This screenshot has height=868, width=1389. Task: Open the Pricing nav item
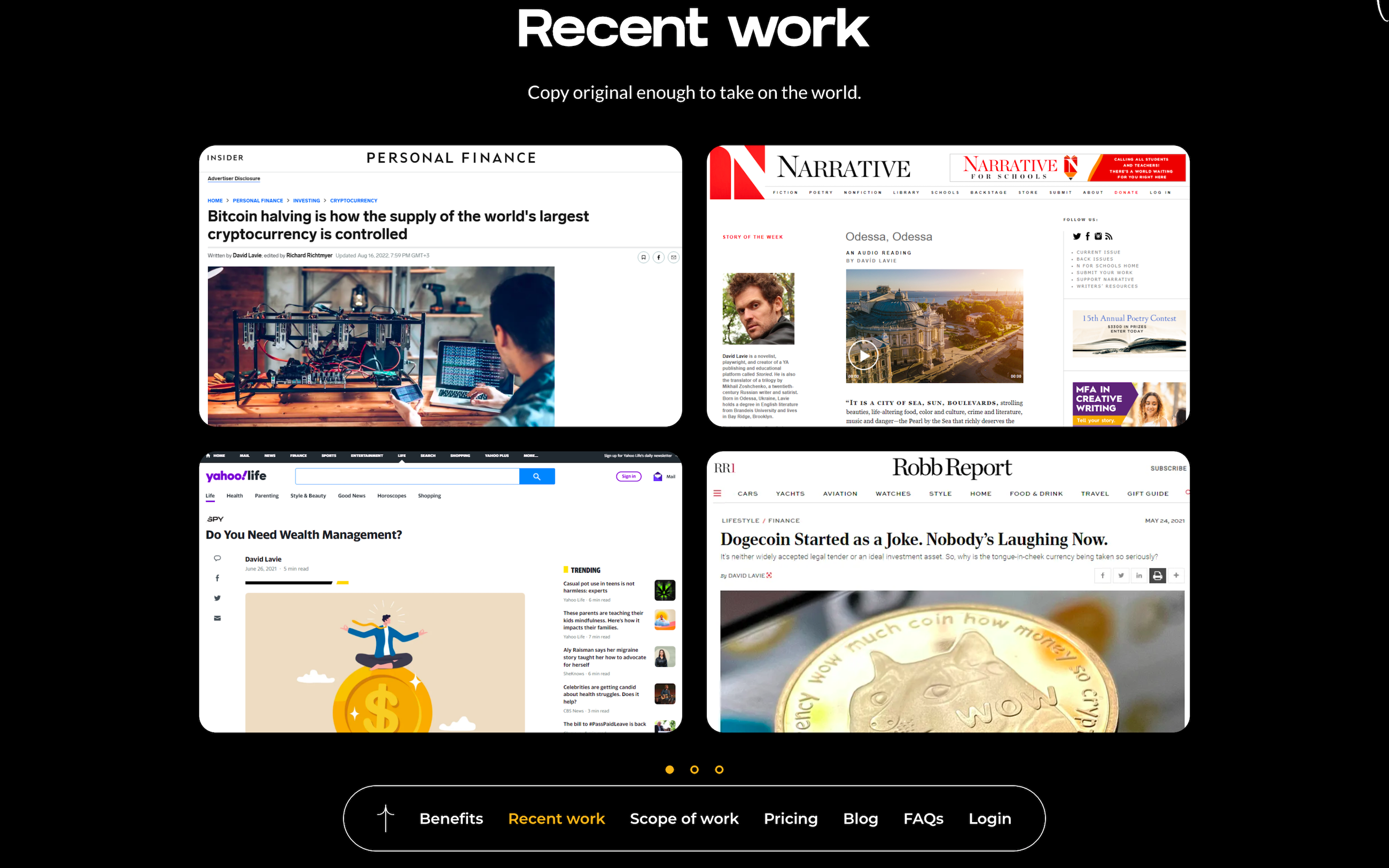point(790,819)
